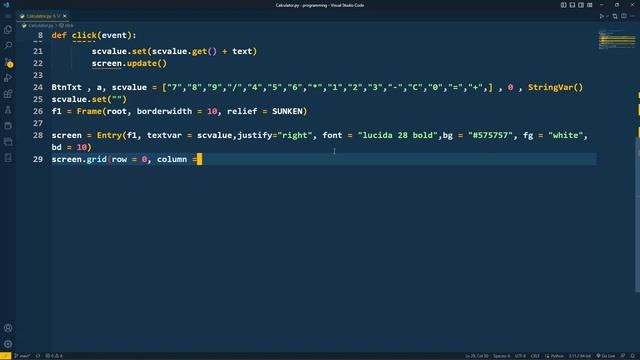The height and width of the screenshot is (360, 640).
Task: Split the editor to the right
Action: point(624,16)
